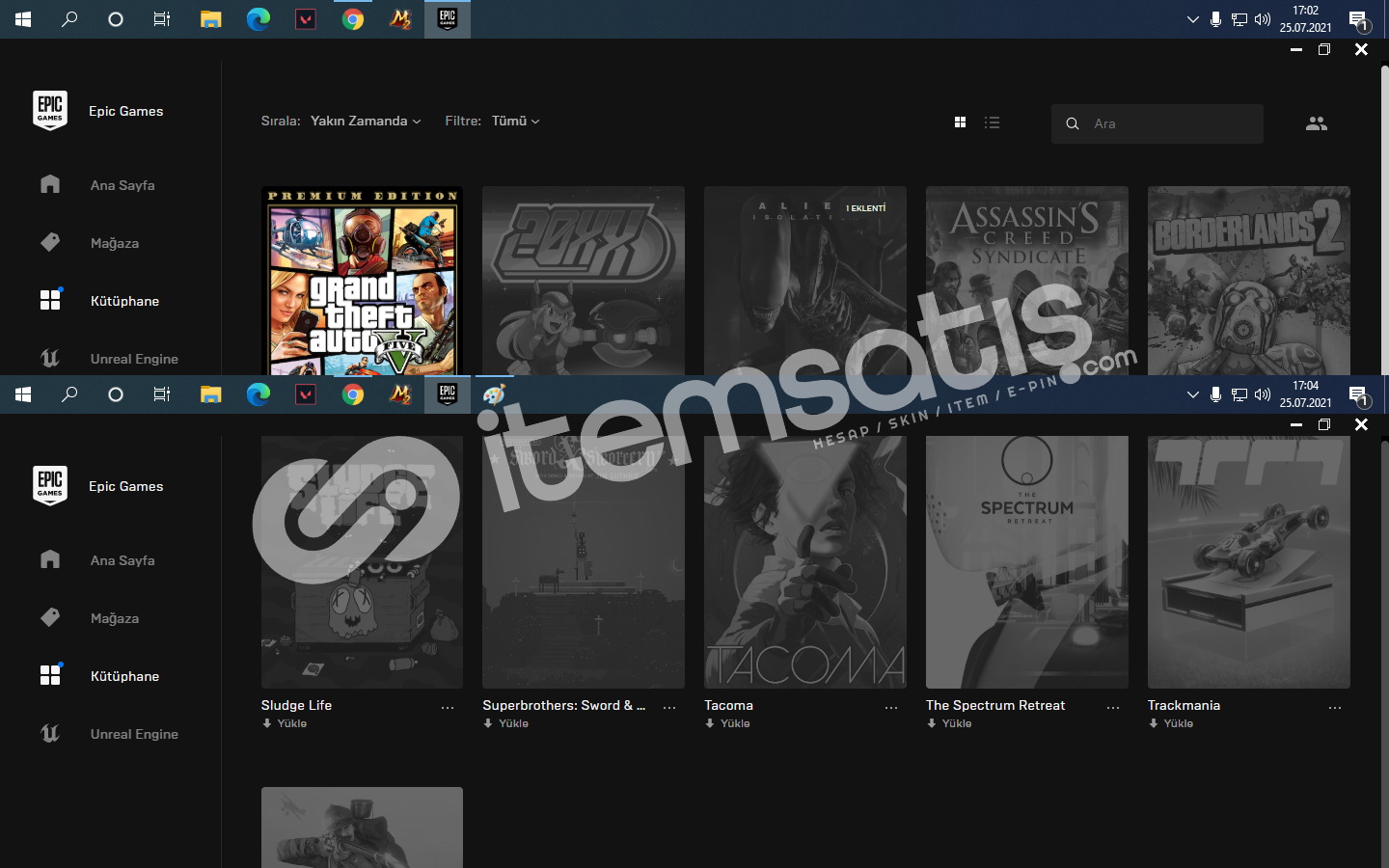This screenshot has height=868, width=1389.
Task: Open the friends list icon
Action: [1317, 123]
